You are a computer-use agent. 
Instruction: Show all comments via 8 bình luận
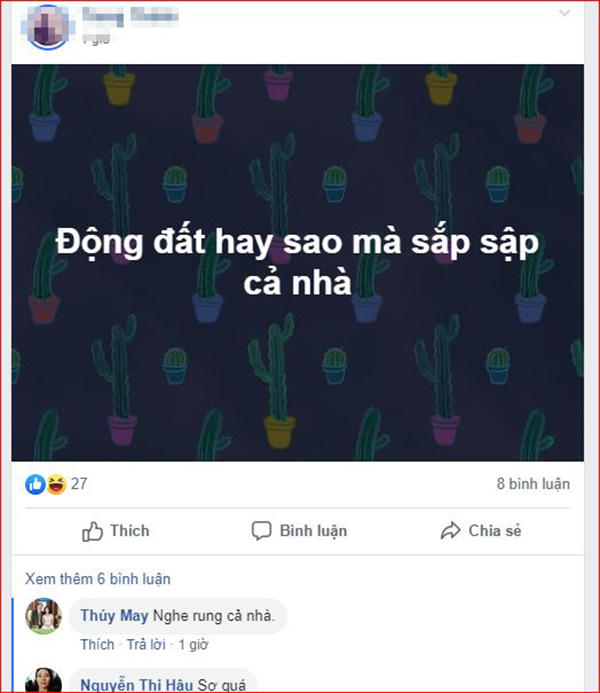533,484
